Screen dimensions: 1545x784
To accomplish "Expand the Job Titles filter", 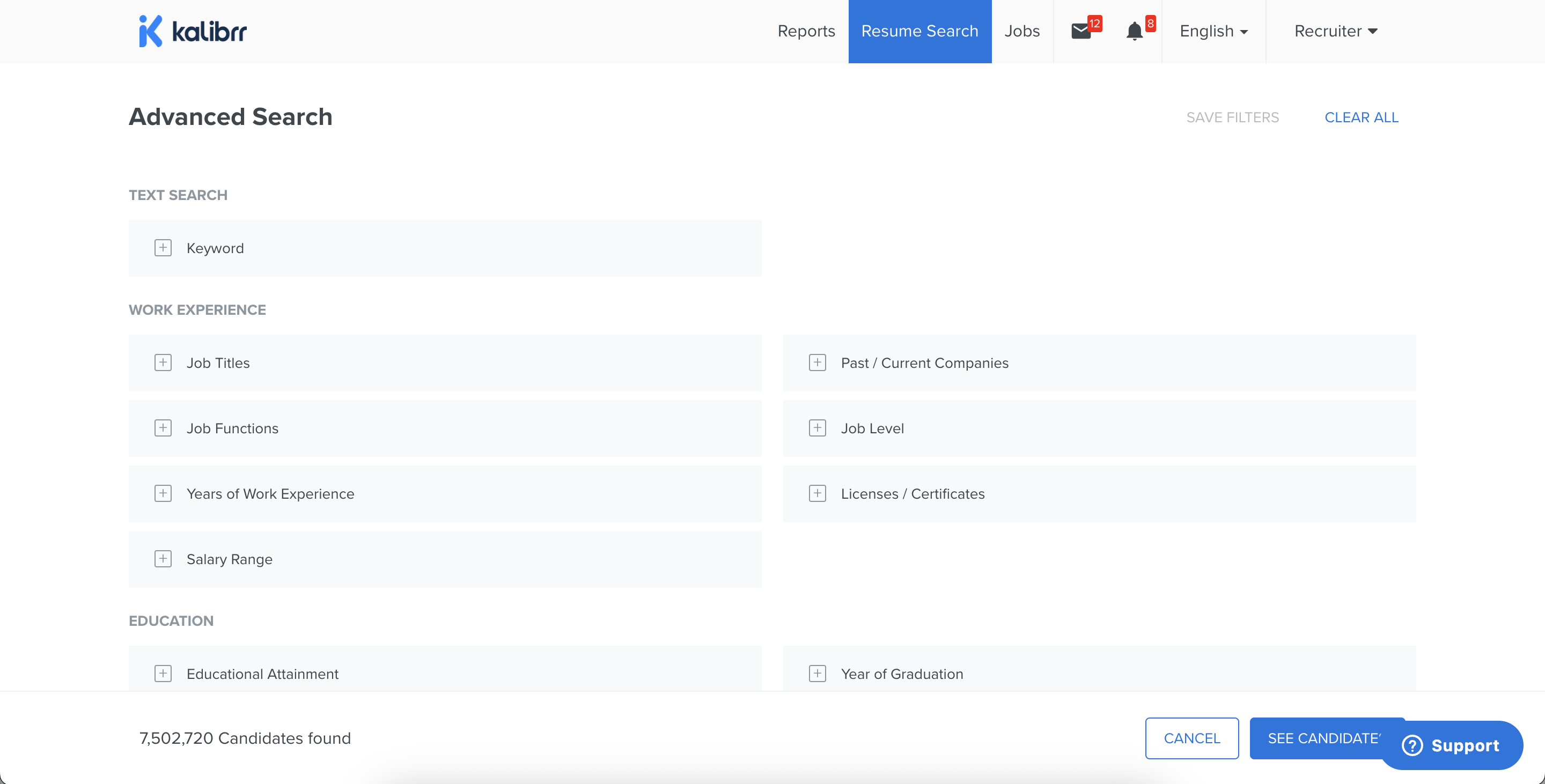I will click(163, 362).
